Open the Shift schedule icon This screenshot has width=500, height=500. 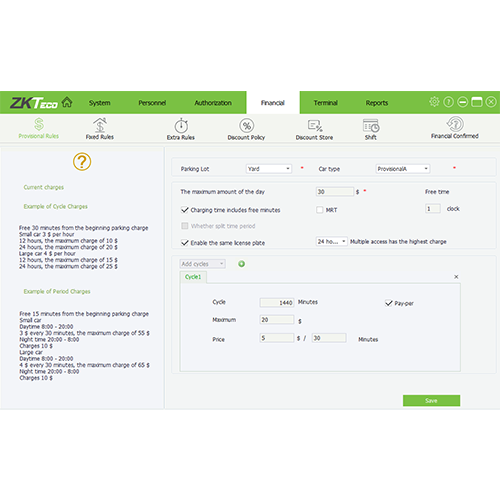point(371,126)
